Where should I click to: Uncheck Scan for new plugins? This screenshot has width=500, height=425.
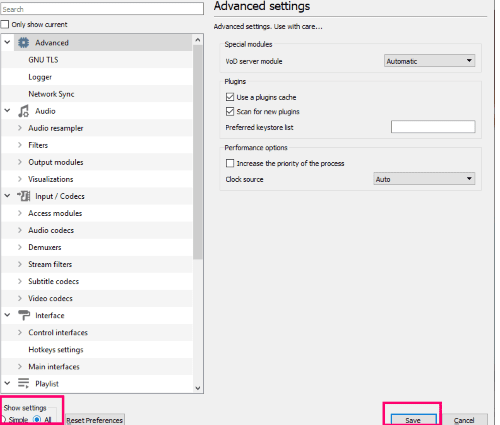[230, 111]
